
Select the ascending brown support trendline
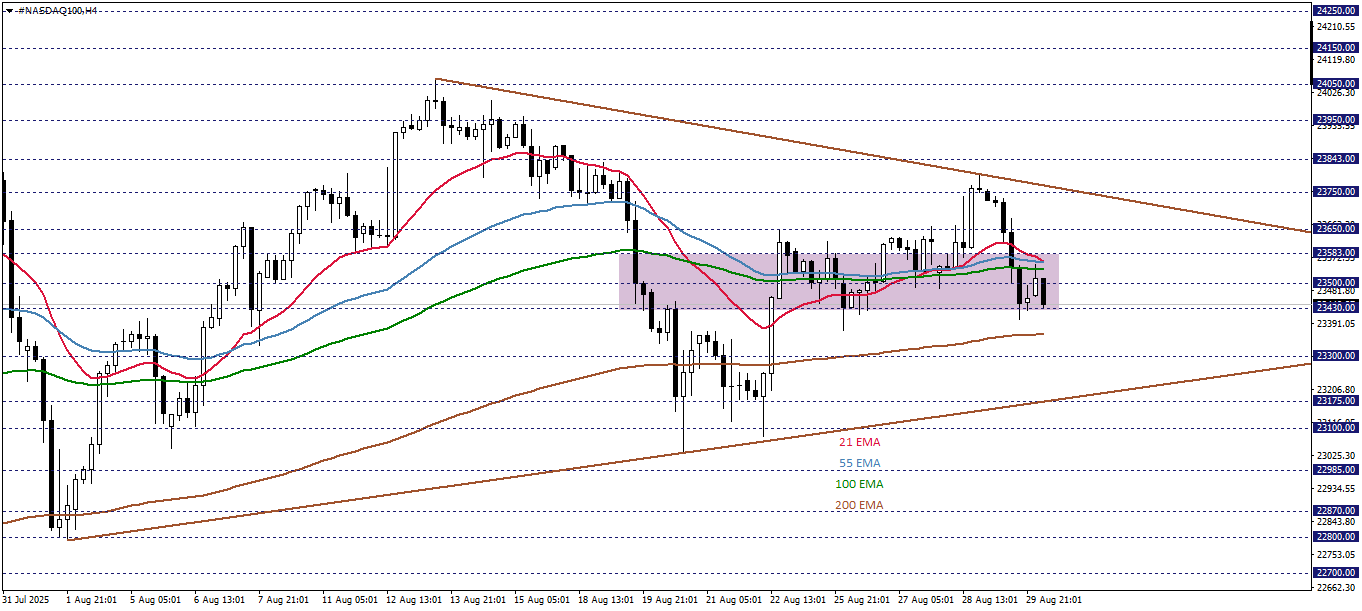(x=690, y=452)
